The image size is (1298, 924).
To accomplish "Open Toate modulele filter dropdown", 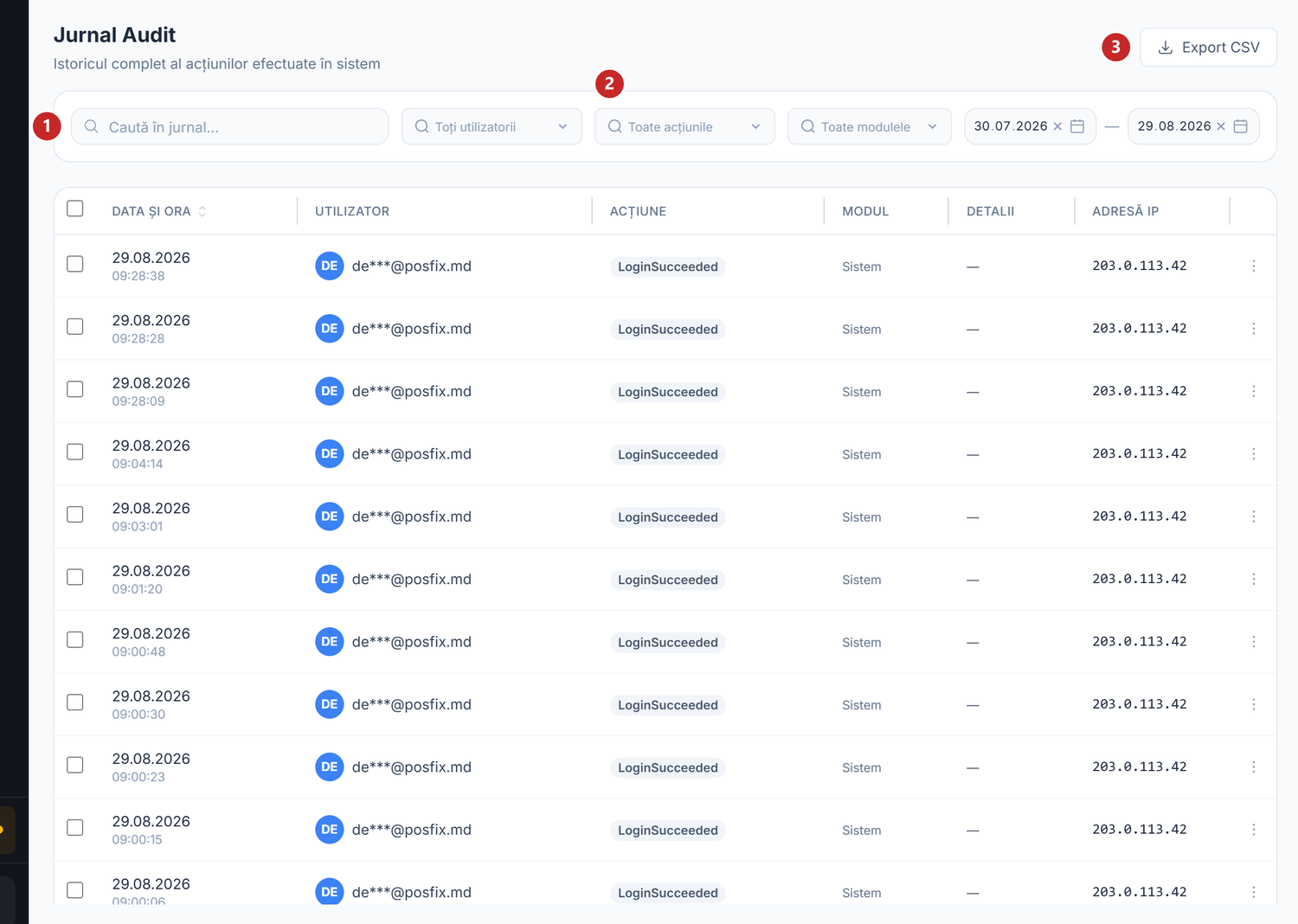I will (x=870, y=126).
